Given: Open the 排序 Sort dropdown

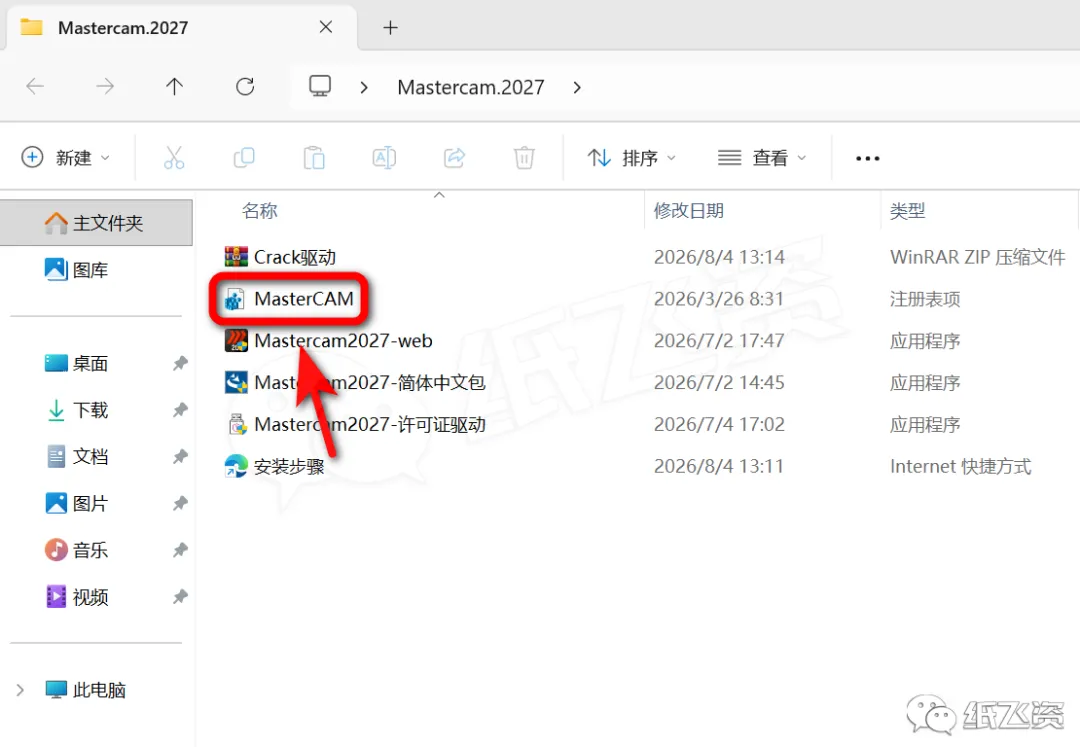Looking at the screenshot, I should tap(632, 158).
